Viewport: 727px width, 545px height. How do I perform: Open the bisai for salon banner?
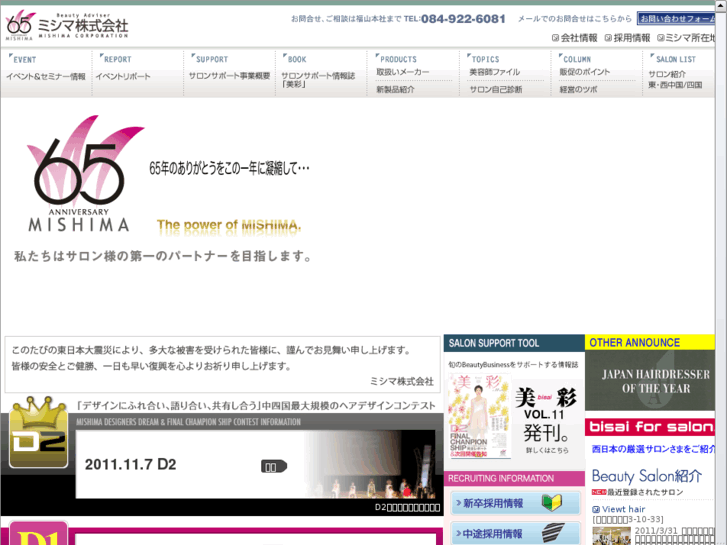click(650, 427)
